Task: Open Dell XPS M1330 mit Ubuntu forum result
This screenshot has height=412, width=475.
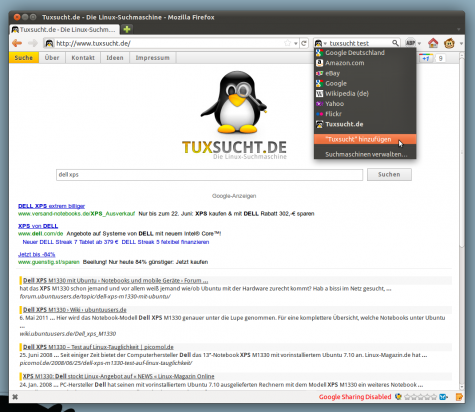Action: 116,280
